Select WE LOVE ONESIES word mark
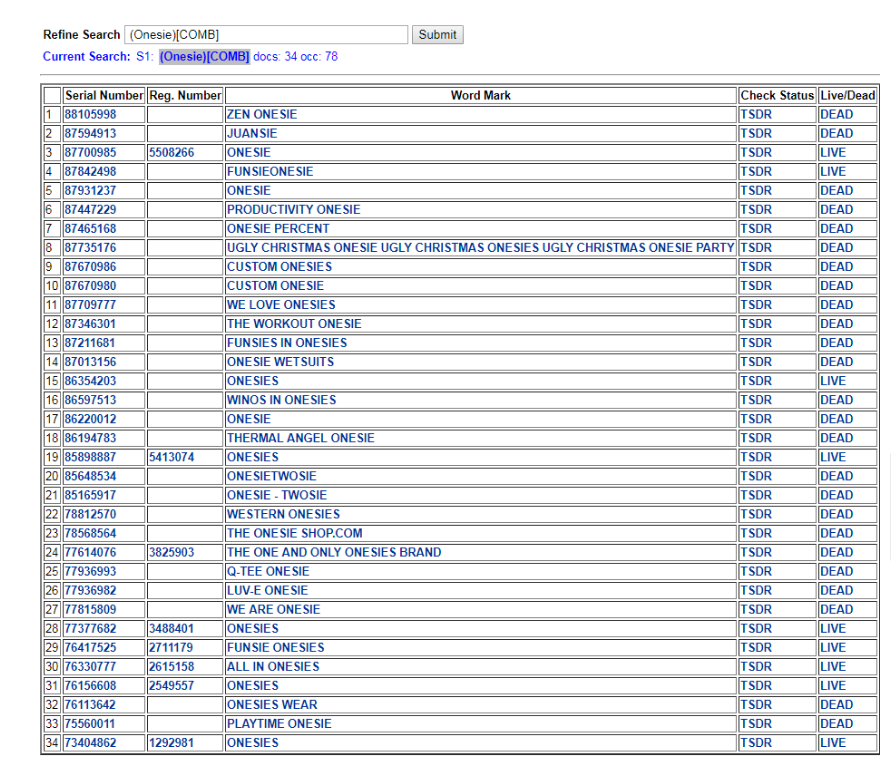The image size is (891, 764). click(281, 305)
